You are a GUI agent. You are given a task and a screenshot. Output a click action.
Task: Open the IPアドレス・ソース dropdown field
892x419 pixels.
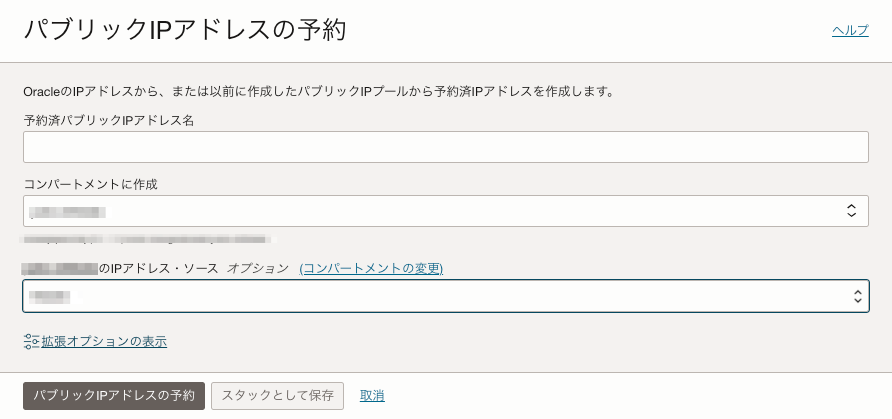[445, 296]
